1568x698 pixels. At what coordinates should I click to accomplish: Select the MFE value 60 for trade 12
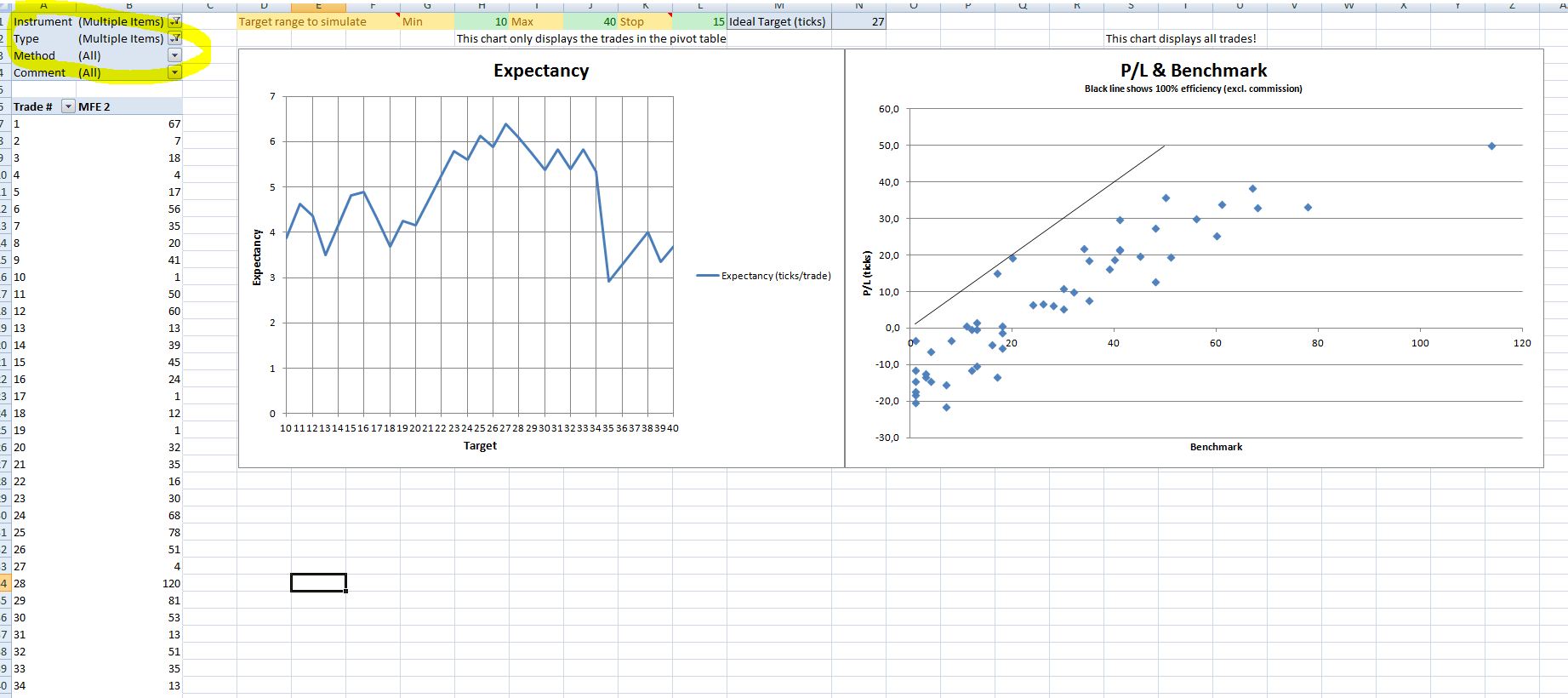coord(129,311)
